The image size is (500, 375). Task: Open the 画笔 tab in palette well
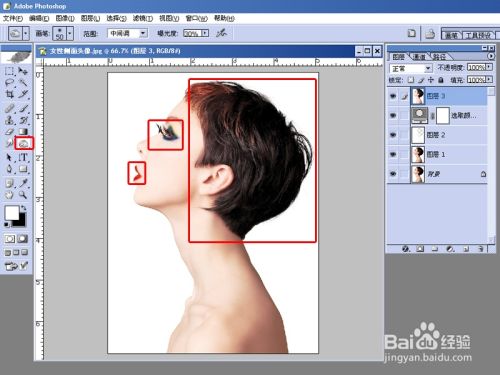[x=452, y=35]
